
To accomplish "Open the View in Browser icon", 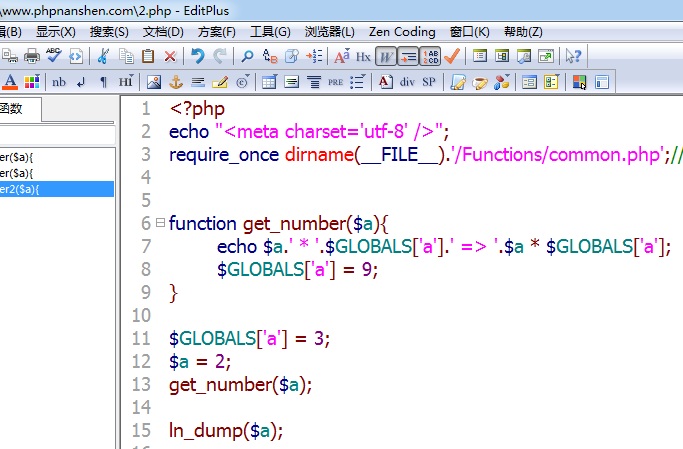I will click(x=76, y=56).
